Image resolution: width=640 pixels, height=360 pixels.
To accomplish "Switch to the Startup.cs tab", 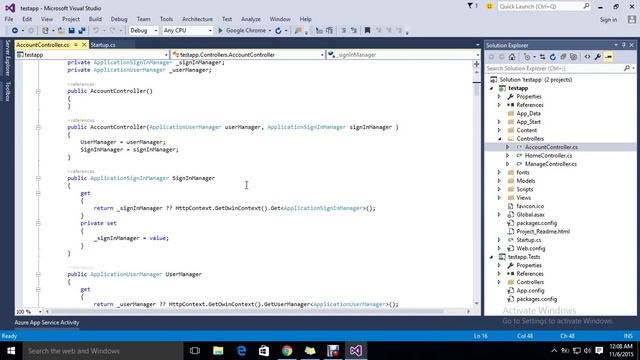I will click(x=103, y=45).
